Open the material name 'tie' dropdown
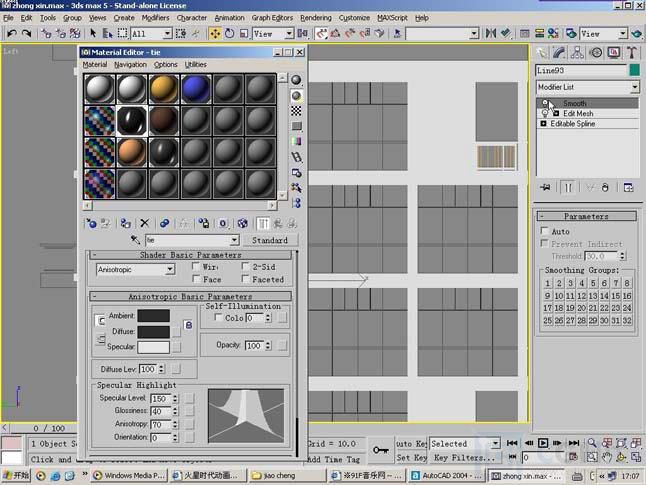This screenshot has height=485, width=646. 234,240
